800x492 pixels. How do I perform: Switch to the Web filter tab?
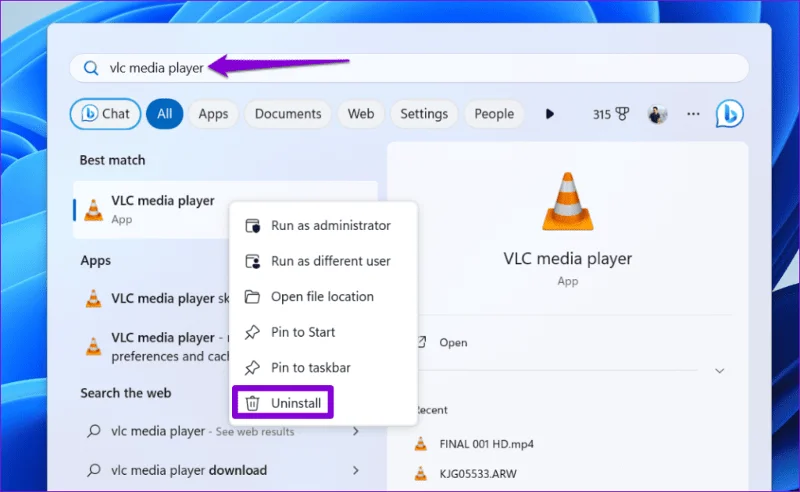pyautogui.click(x=361, y=114)
